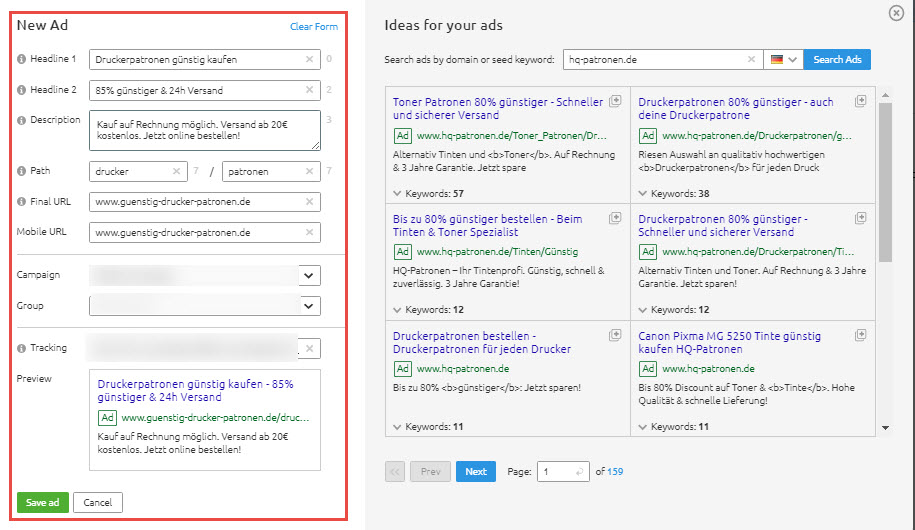The height and width of the screenshot is (530, 915).
Task: Copy 'Toner Patronen 80% günstiger' ad to form
Action: [x=615, y=101]
